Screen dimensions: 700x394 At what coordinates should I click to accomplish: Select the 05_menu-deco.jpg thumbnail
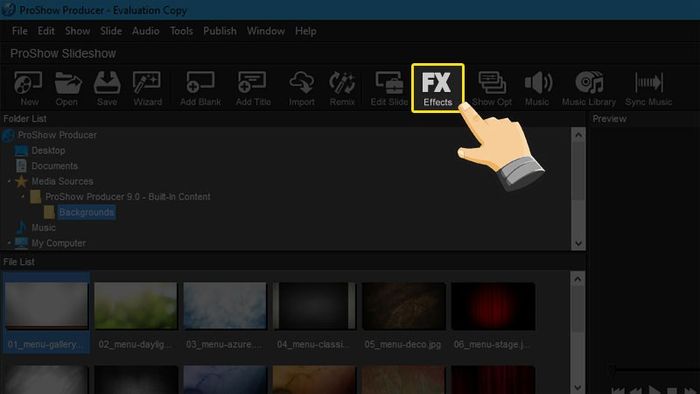(404, 306)
